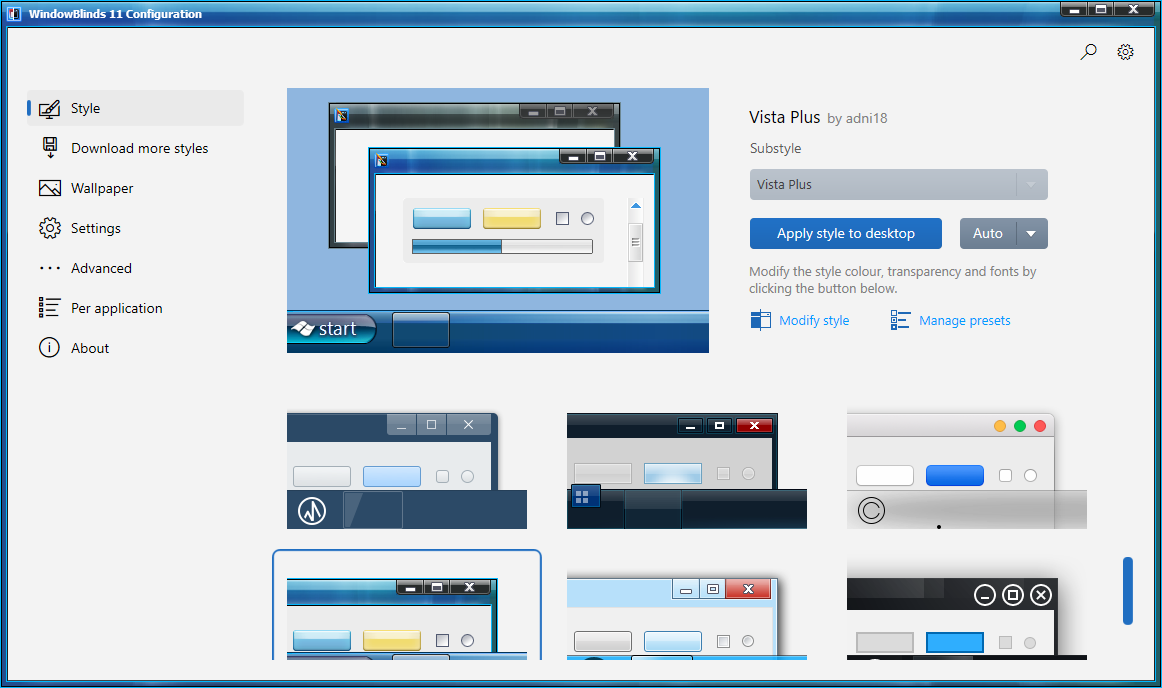Expand the Auto button dropdown arrow
Image resolution: width=1162 pixels, height=688 pixels.
[1031, 234]
